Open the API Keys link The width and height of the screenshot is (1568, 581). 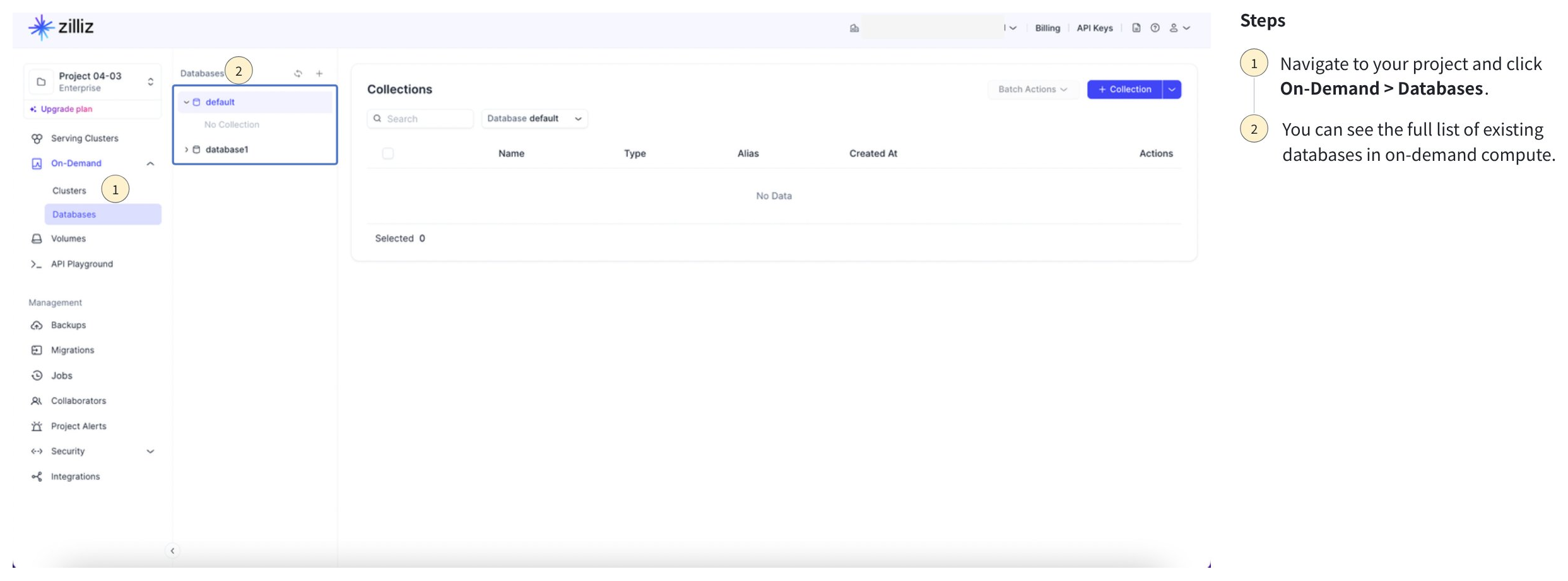tap(1095, 28)
